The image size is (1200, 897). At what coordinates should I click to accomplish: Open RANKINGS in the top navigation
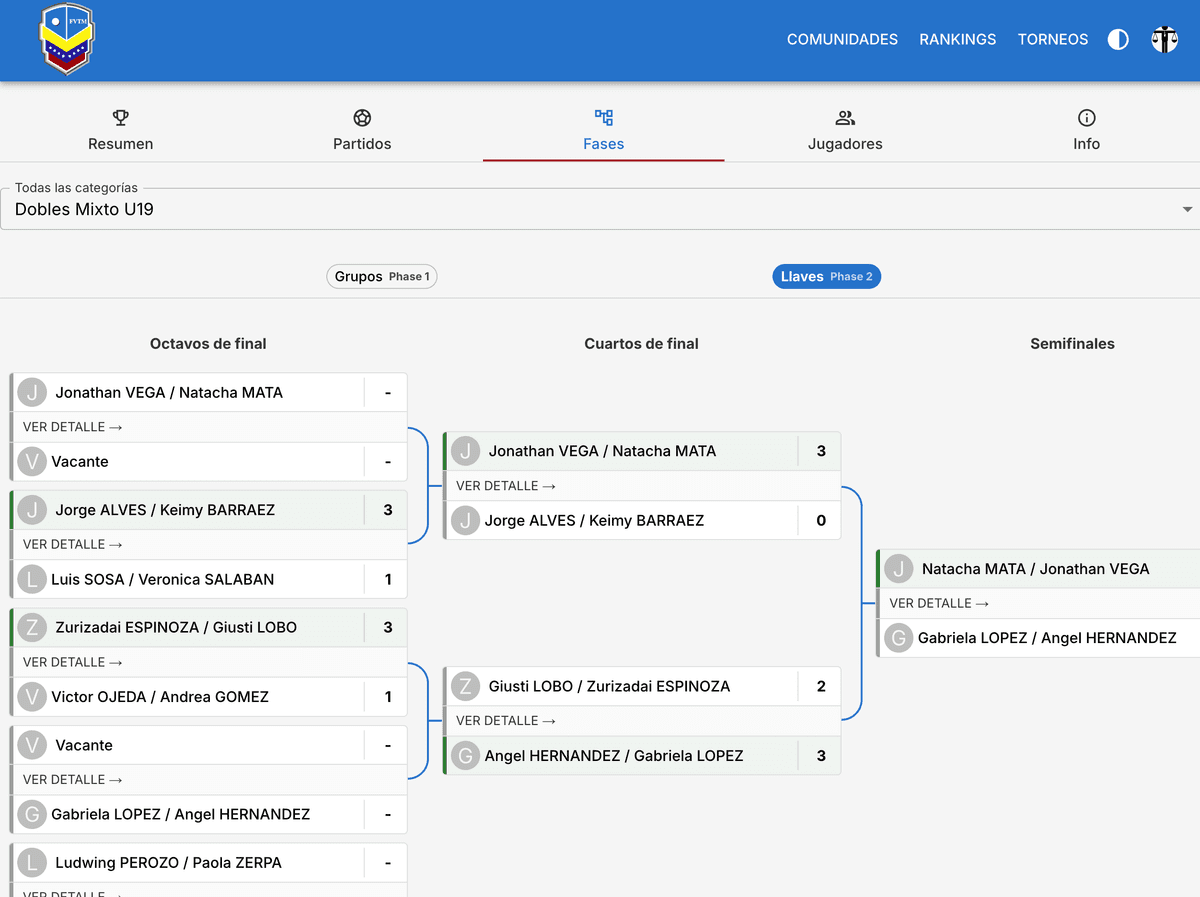pos(957,40)
